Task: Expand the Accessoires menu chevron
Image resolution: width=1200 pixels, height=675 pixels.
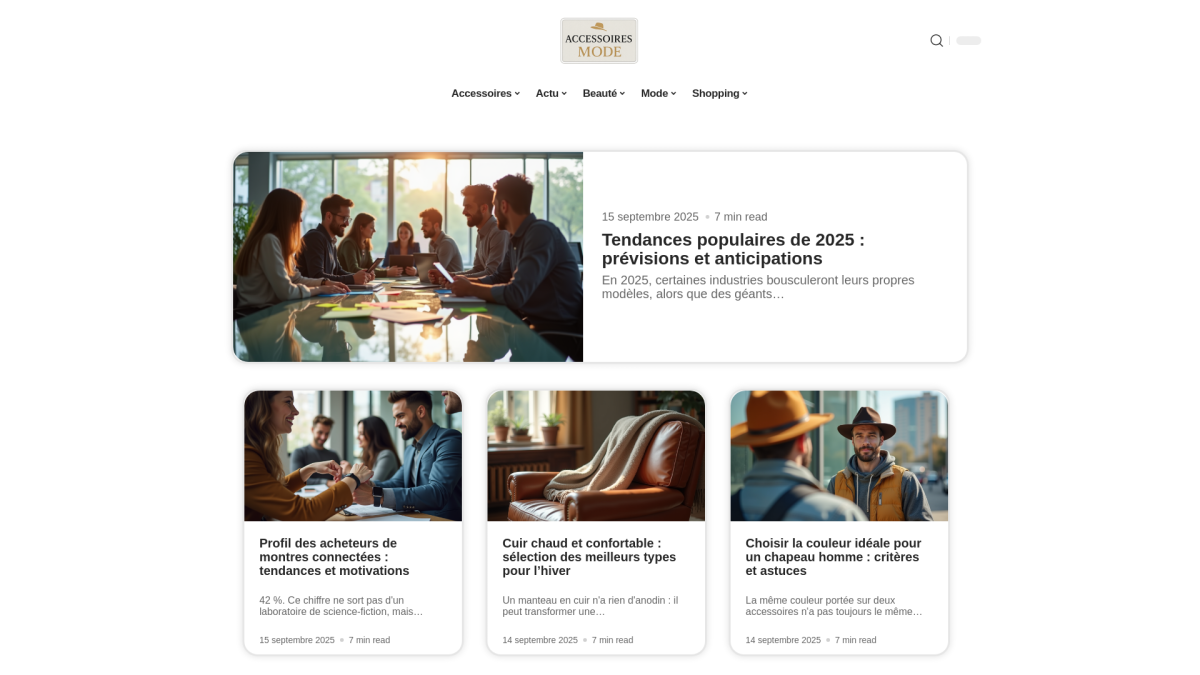Action: point(517,94)
